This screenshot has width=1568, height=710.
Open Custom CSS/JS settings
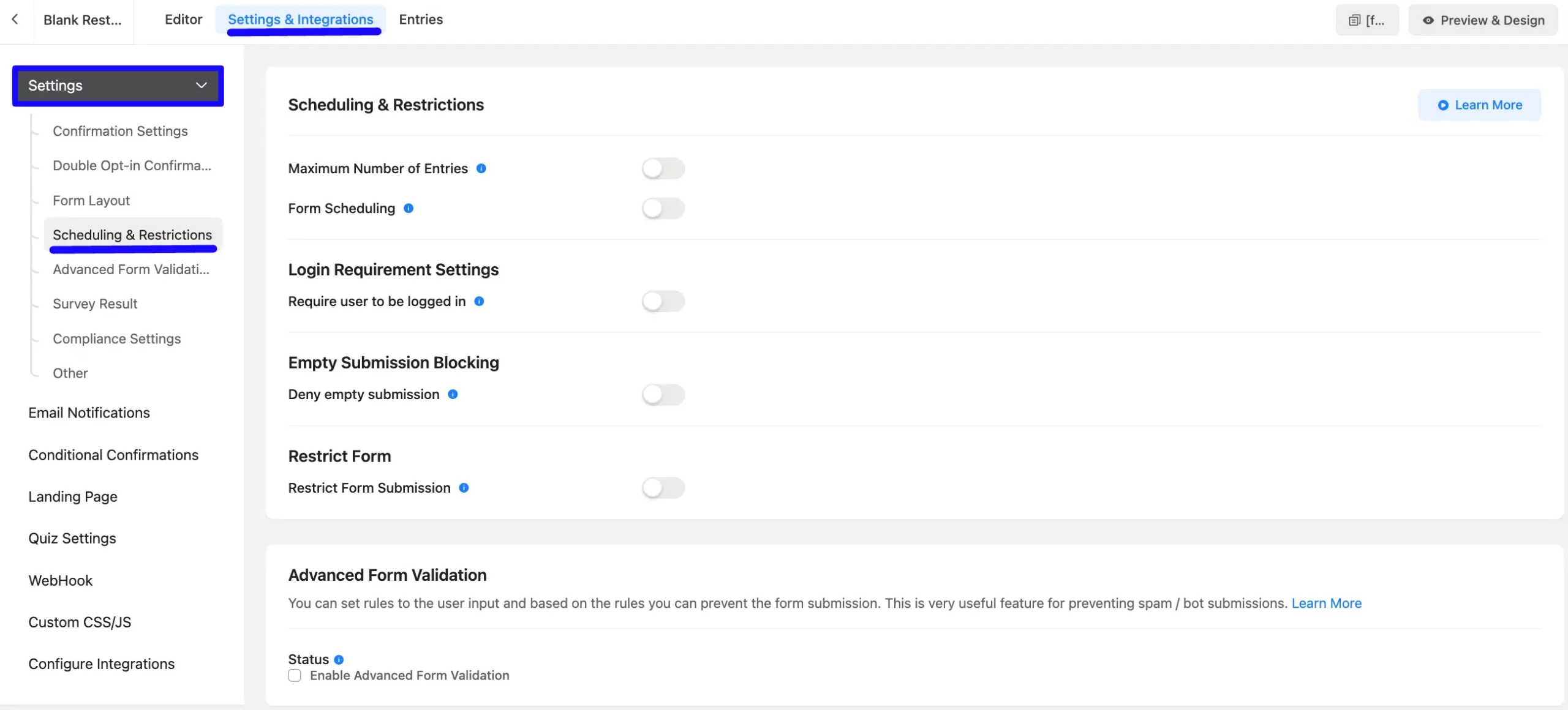tap(80, 622)
